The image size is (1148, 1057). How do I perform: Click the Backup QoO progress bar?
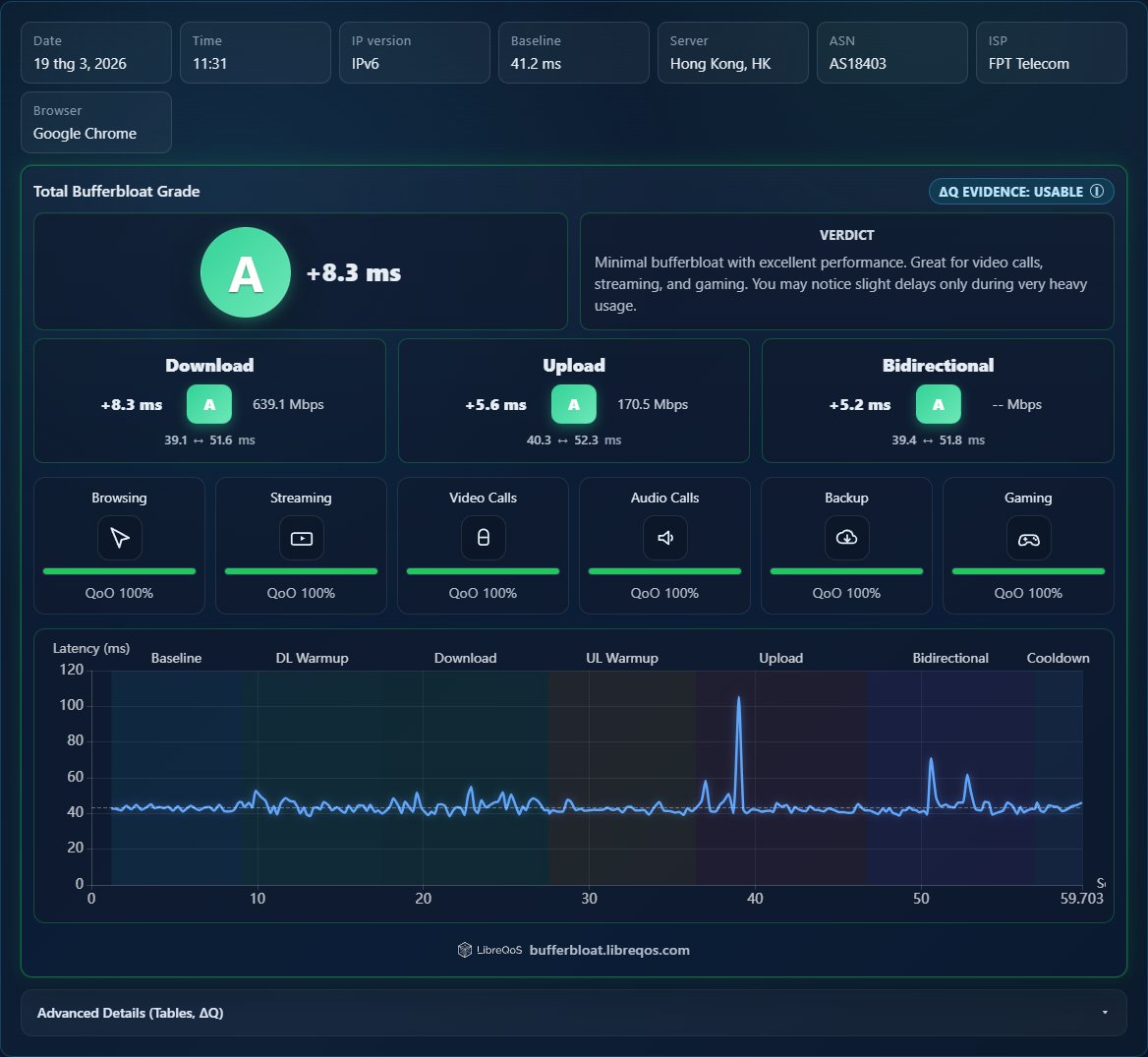(846, 571)
